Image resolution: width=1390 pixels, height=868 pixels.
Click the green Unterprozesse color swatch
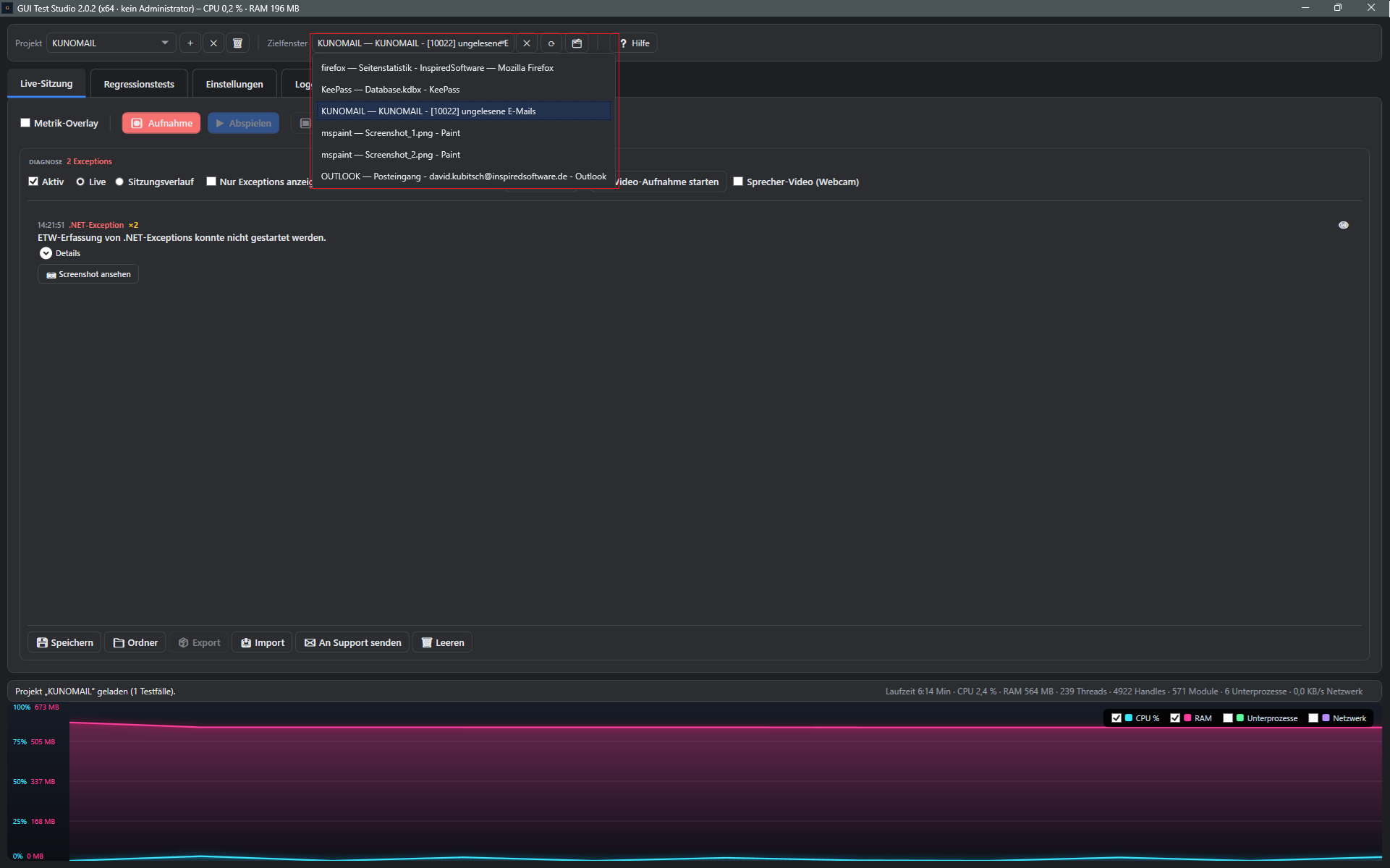1240,718
